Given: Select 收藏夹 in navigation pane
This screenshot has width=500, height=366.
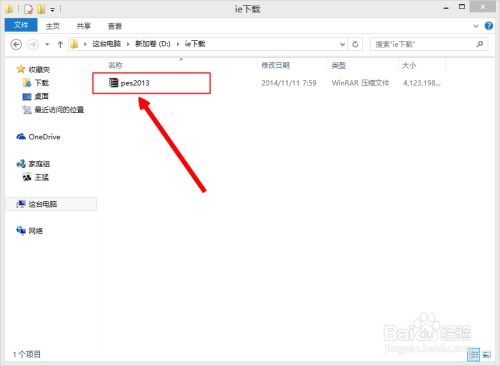Looking at the screenshot, I should tap(39, 69).
